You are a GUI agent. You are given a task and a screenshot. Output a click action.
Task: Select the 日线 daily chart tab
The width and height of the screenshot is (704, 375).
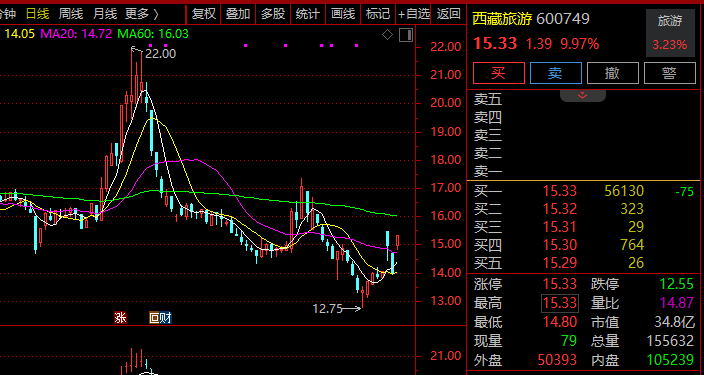click(37, 14)
